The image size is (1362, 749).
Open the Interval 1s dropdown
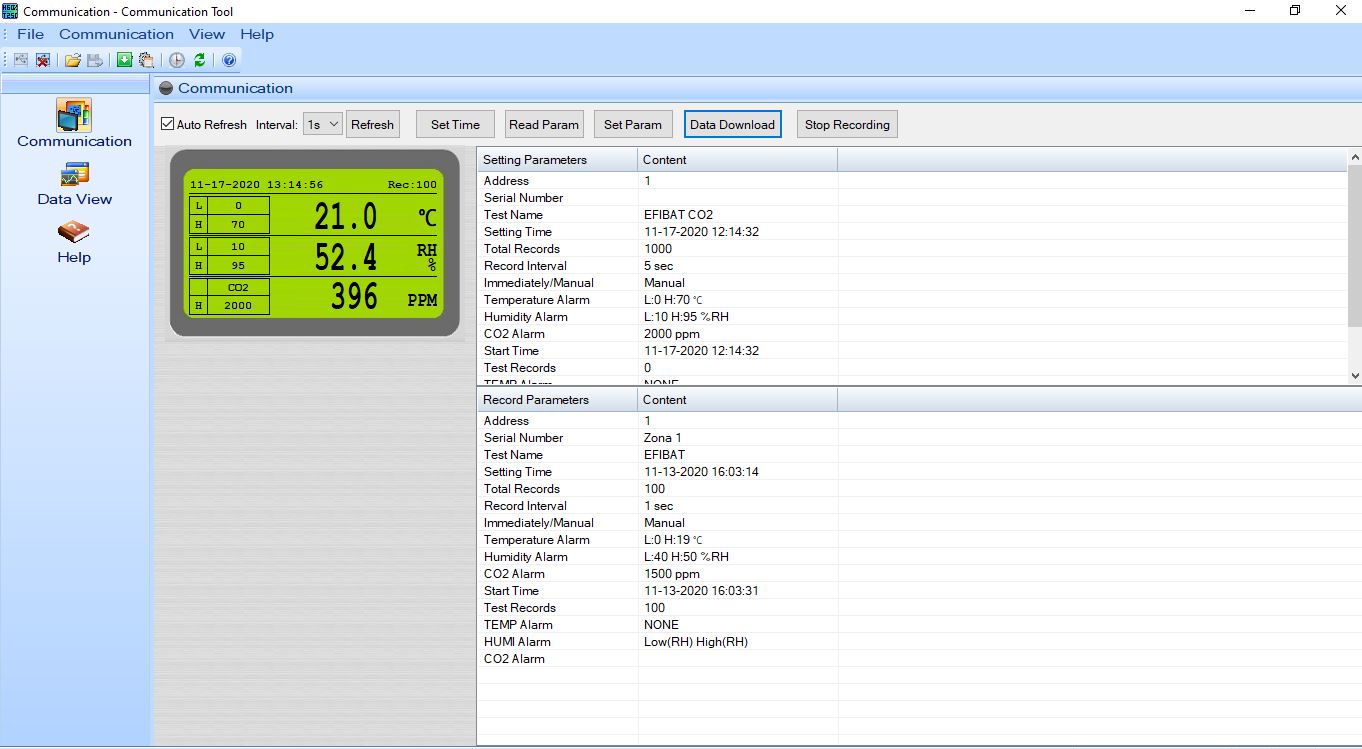[x=323, y=124]
